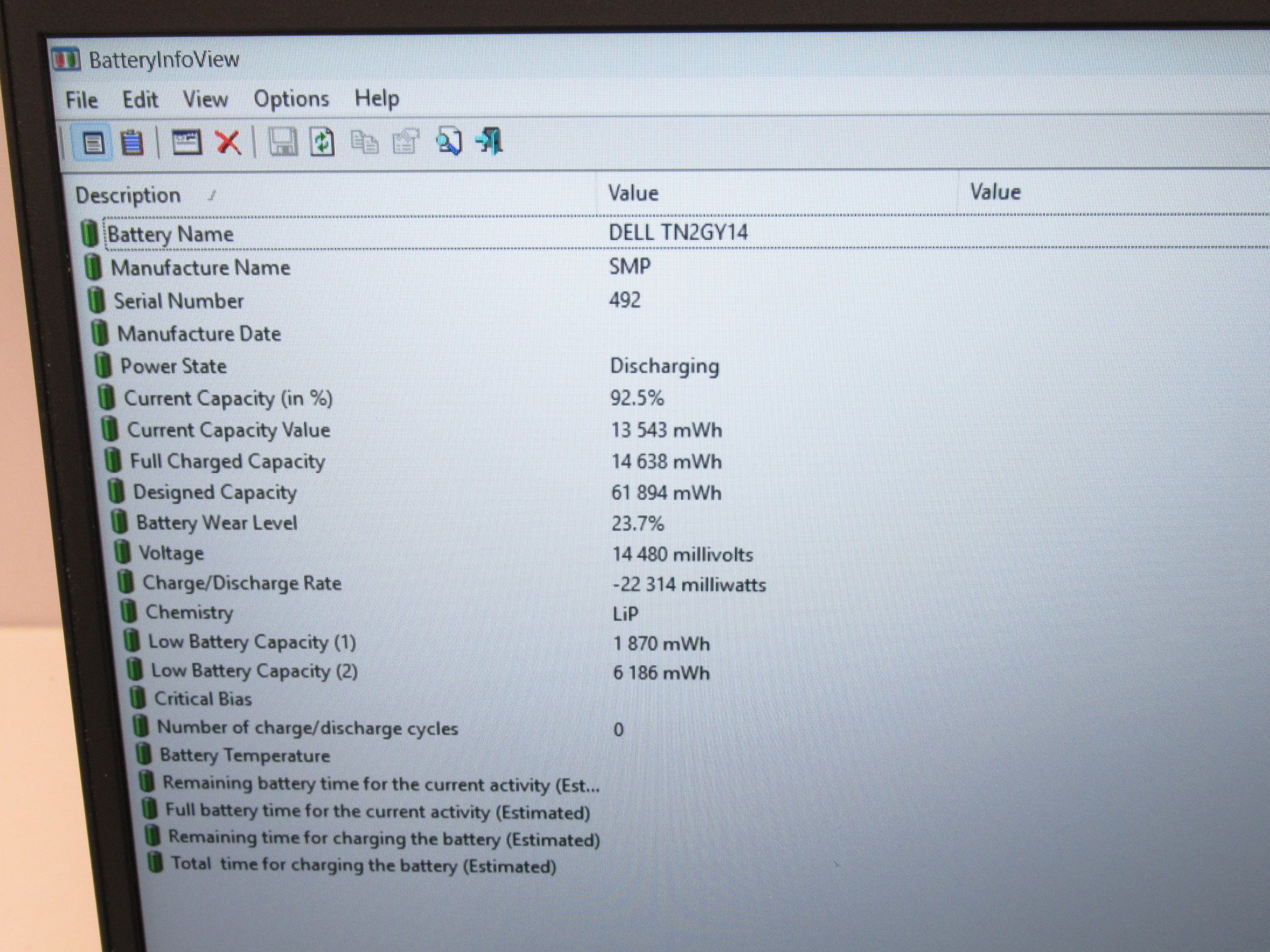
Task: Click the battery icon beside Power State
Action: pyautogui.click(x=103, y=366)
